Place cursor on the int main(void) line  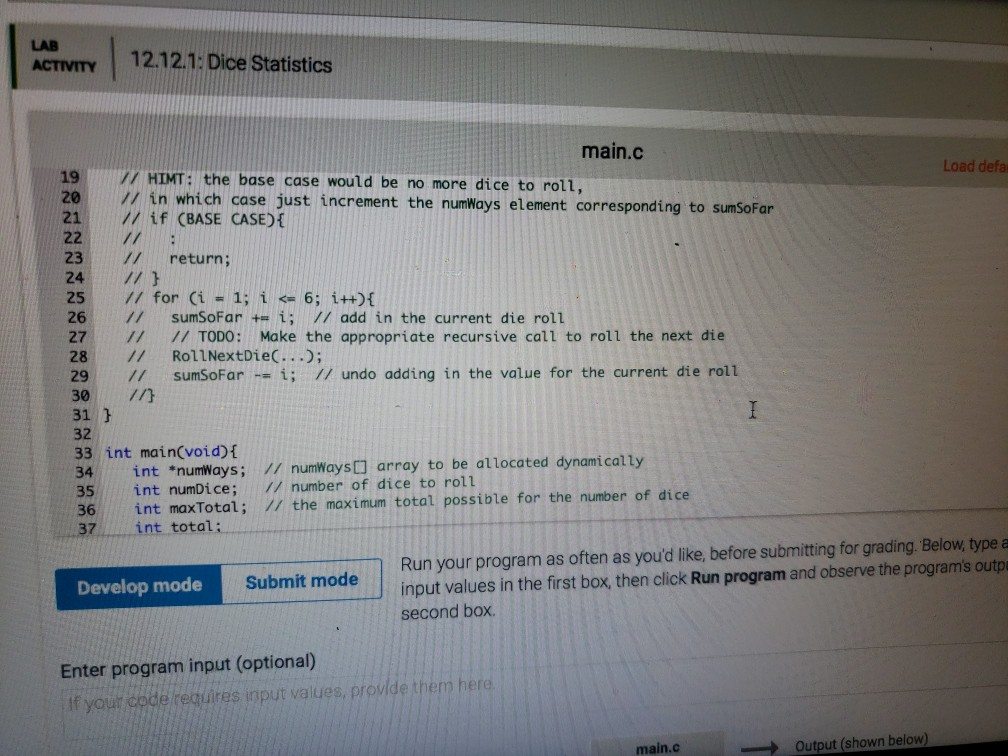[180, 450]
